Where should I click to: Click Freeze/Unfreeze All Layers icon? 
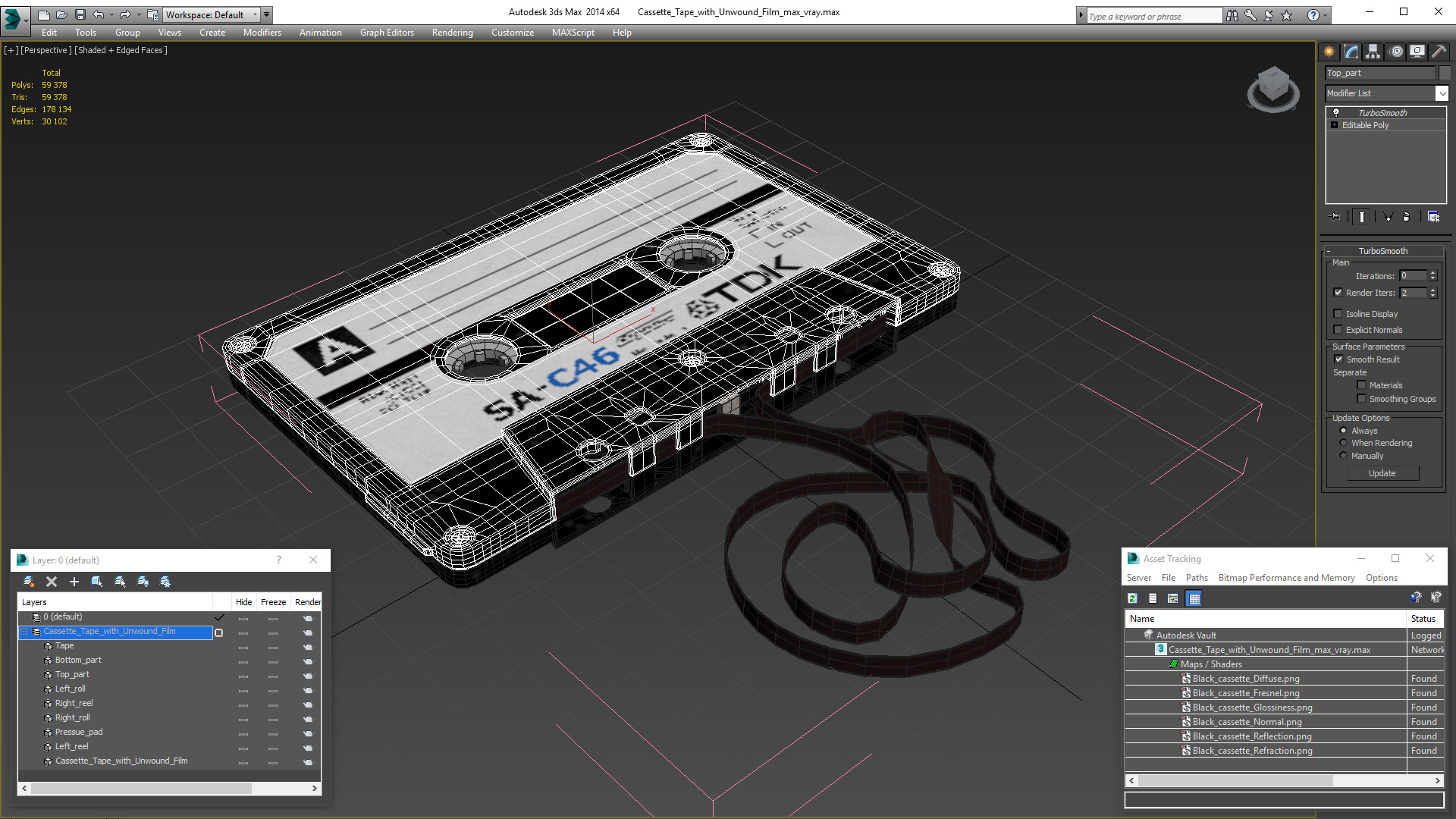coord(165,582)
